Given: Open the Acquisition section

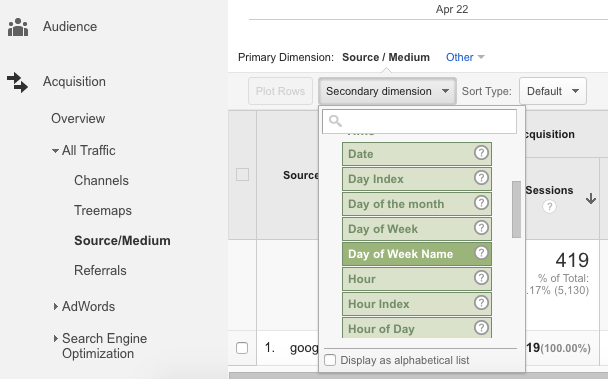Looking at the screenshot, I should pos(74,81).
